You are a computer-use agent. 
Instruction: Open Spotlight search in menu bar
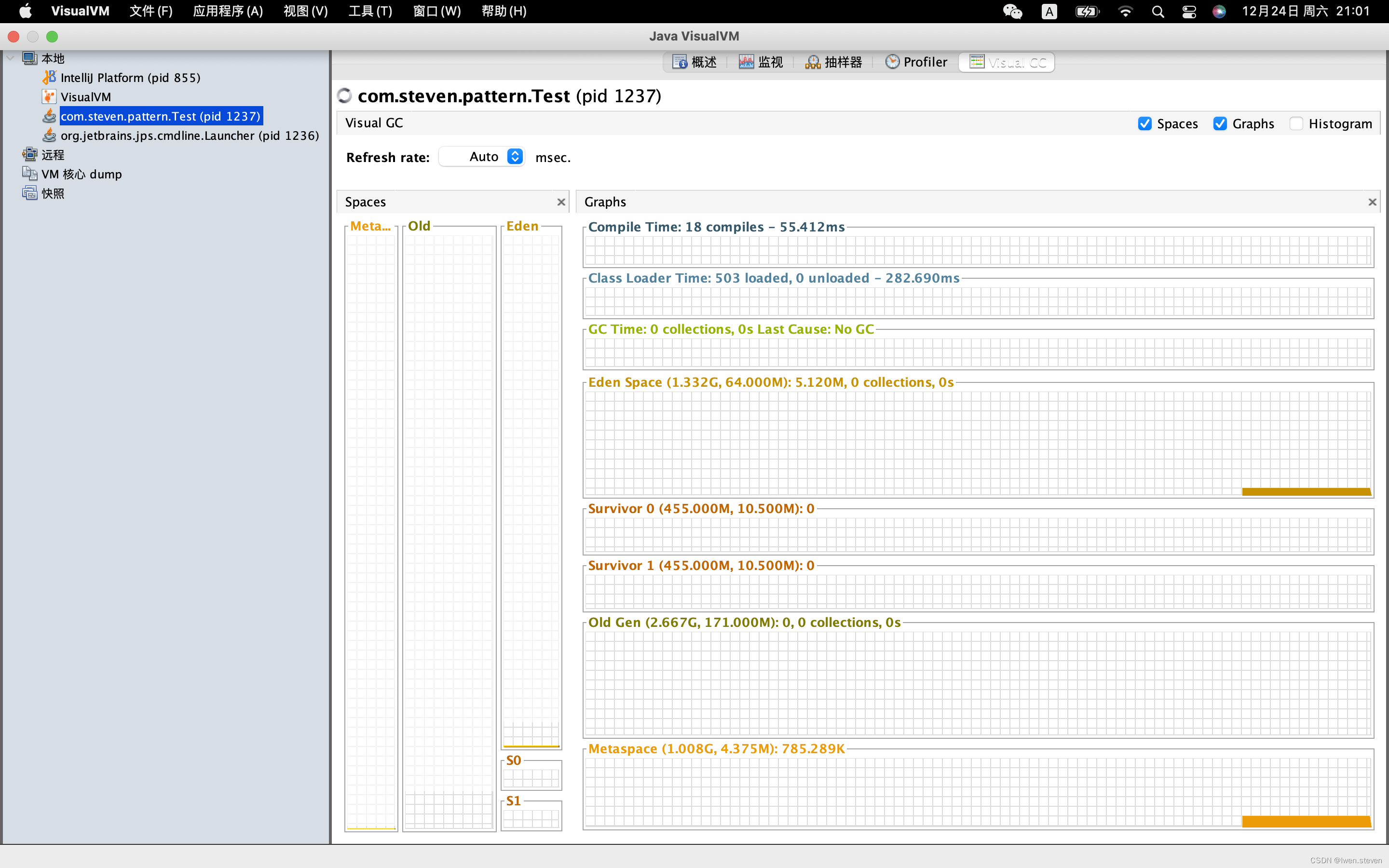pos(1157,12)
